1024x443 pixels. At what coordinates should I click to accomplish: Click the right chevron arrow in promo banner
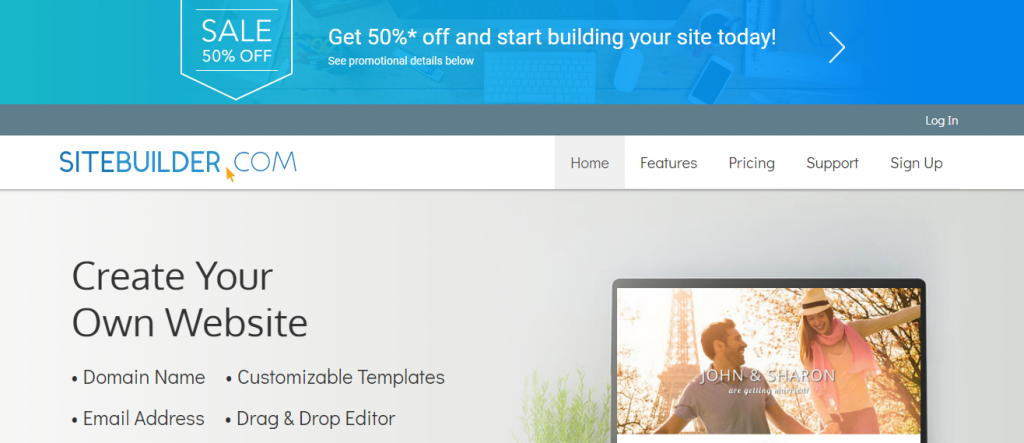tap(837, 47)
